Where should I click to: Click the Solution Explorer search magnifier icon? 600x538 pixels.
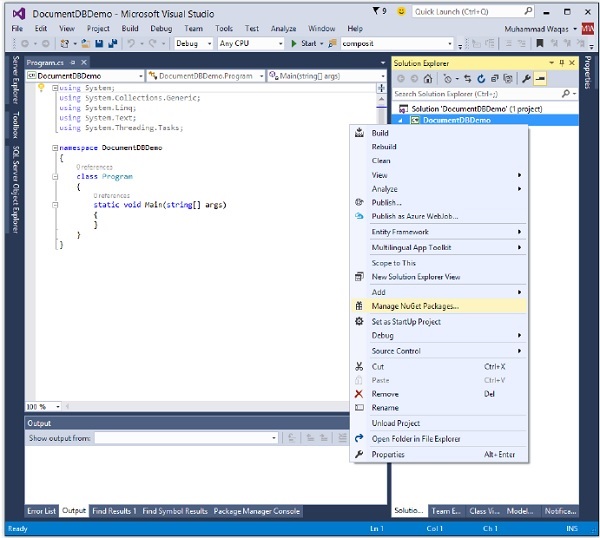(x=567, y=93)
